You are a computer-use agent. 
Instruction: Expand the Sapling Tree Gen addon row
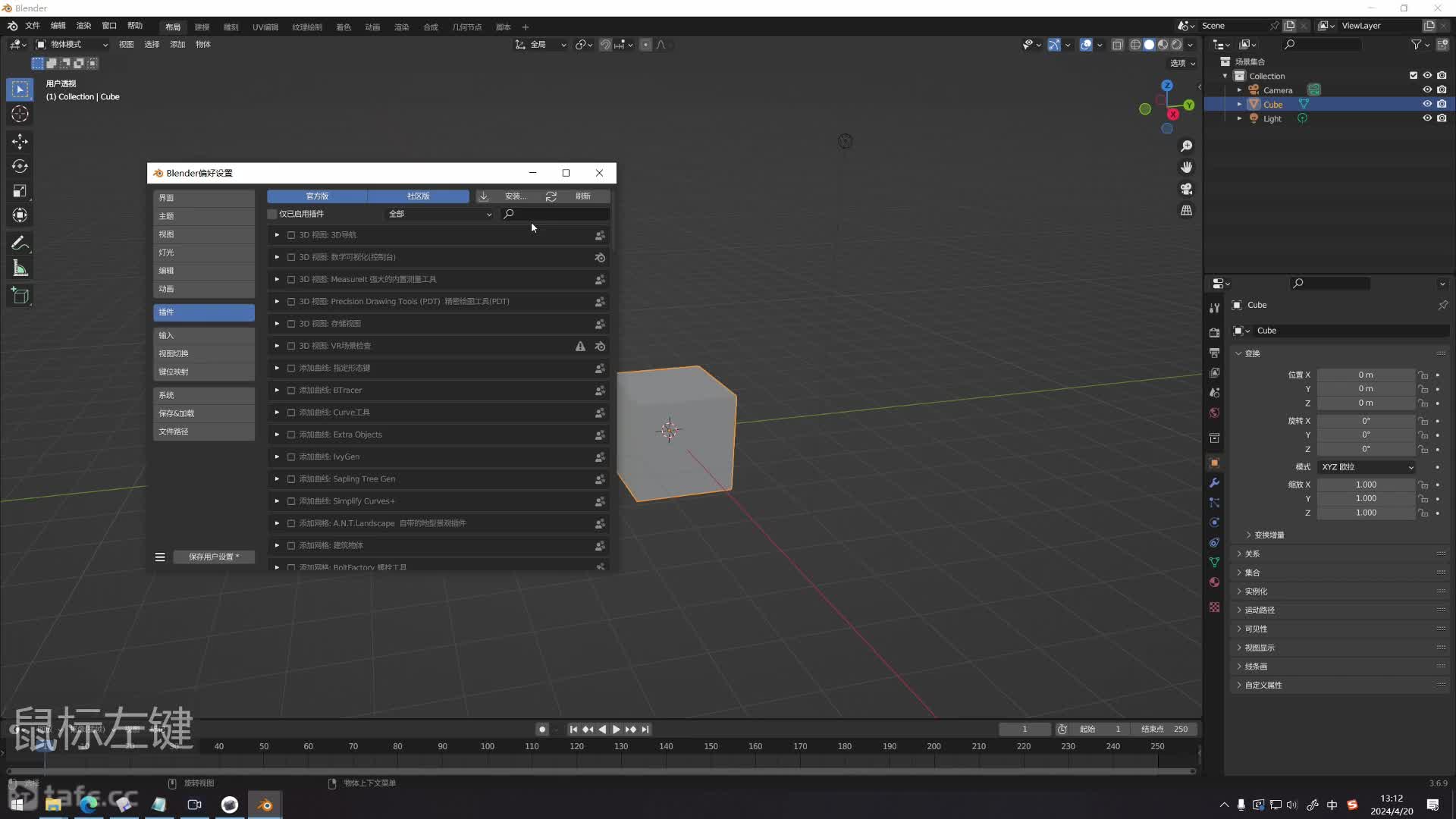[277, 479]
